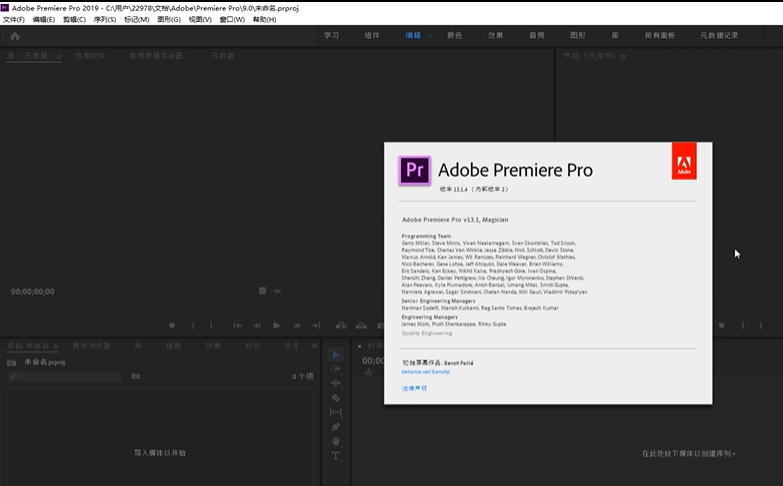Activate the Slip tool
The image size is (783, 486).
click(336, 412)
